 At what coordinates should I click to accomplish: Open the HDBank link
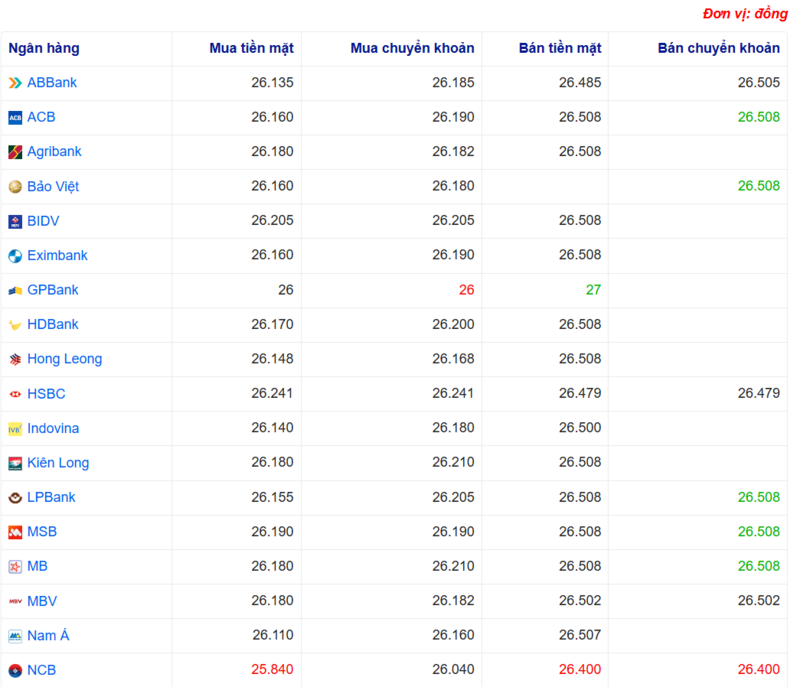53,325
